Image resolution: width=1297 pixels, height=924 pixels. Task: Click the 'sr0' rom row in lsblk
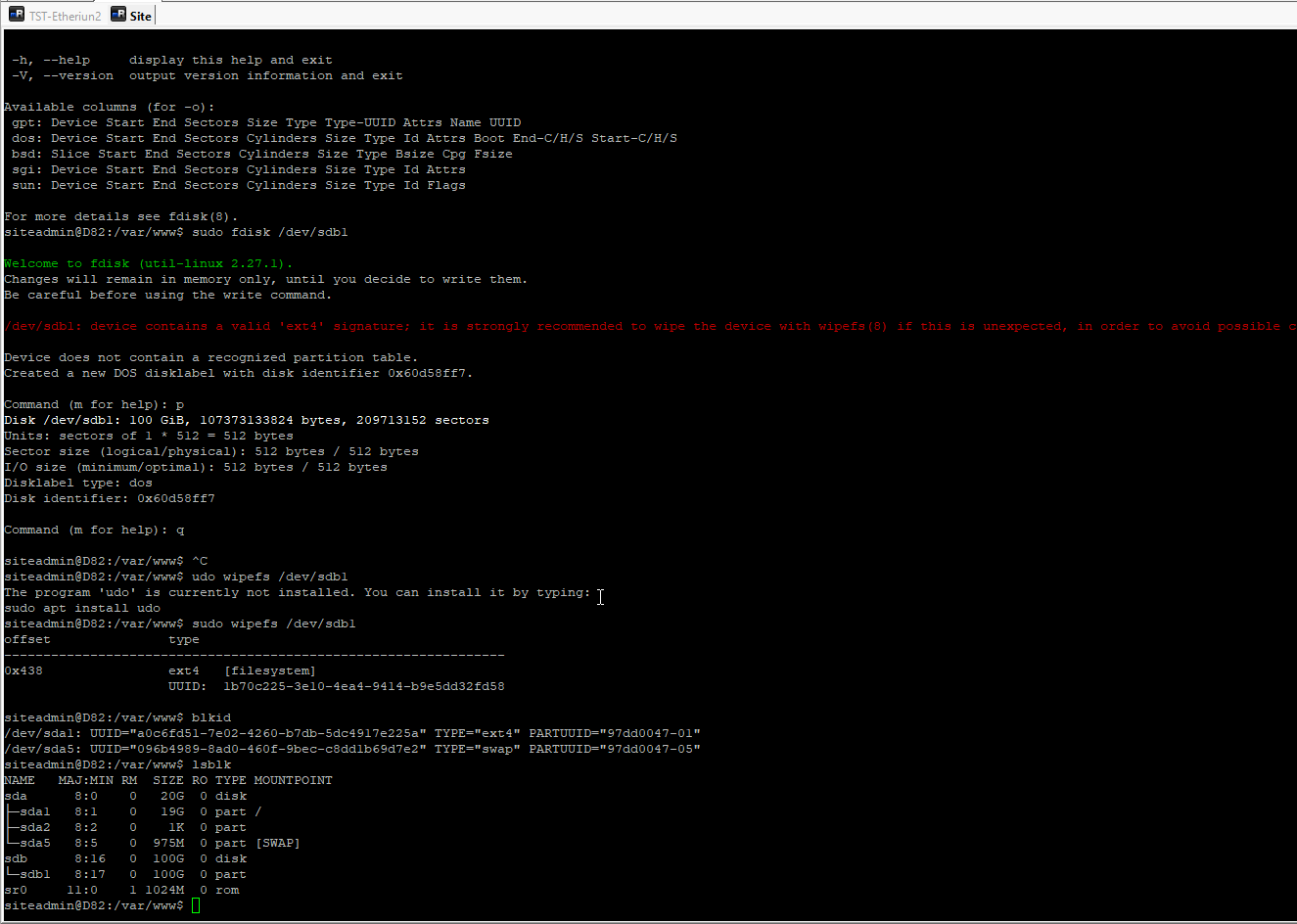pyautogui.click(x=121, y=890)
